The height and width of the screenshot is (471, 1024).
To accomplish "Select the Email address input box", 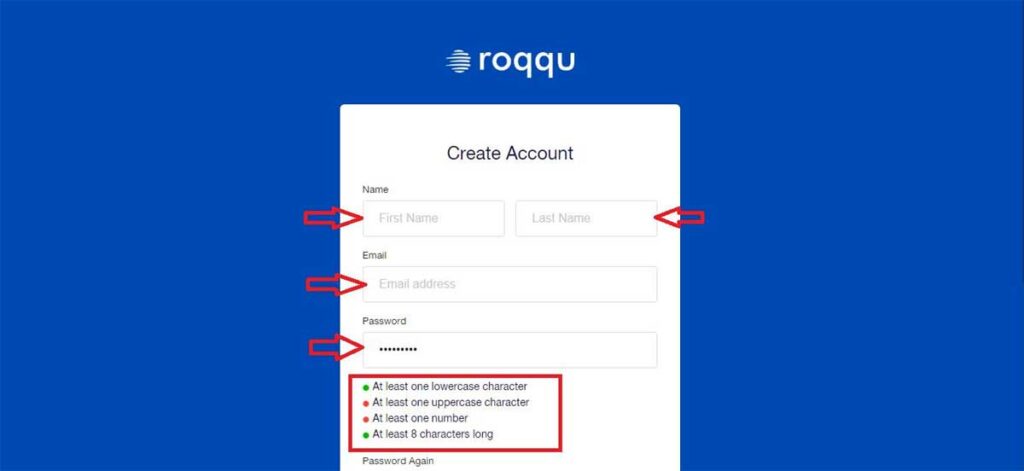I will pos(510,284).
